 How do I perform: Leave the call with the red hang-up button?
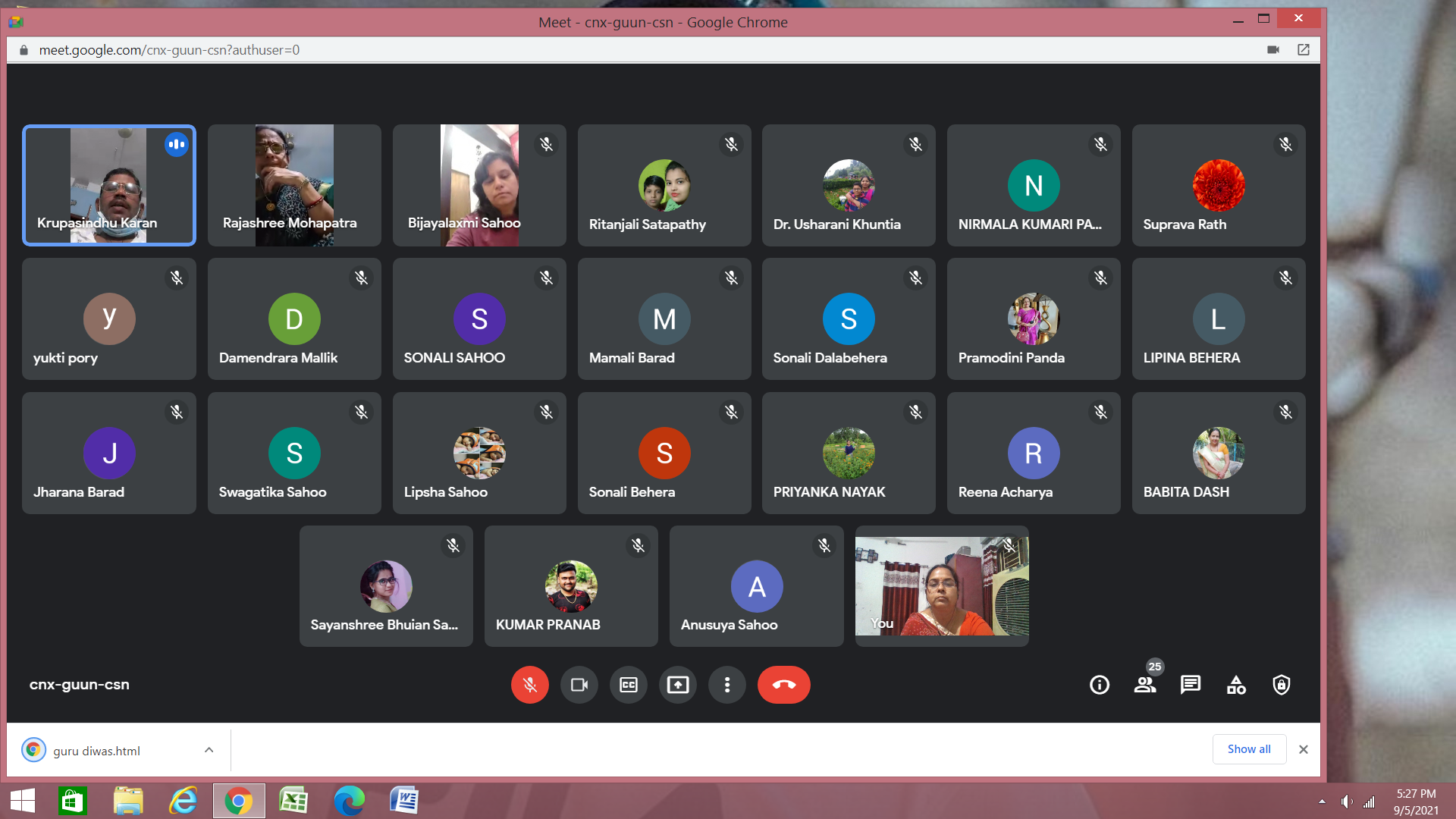783,685
